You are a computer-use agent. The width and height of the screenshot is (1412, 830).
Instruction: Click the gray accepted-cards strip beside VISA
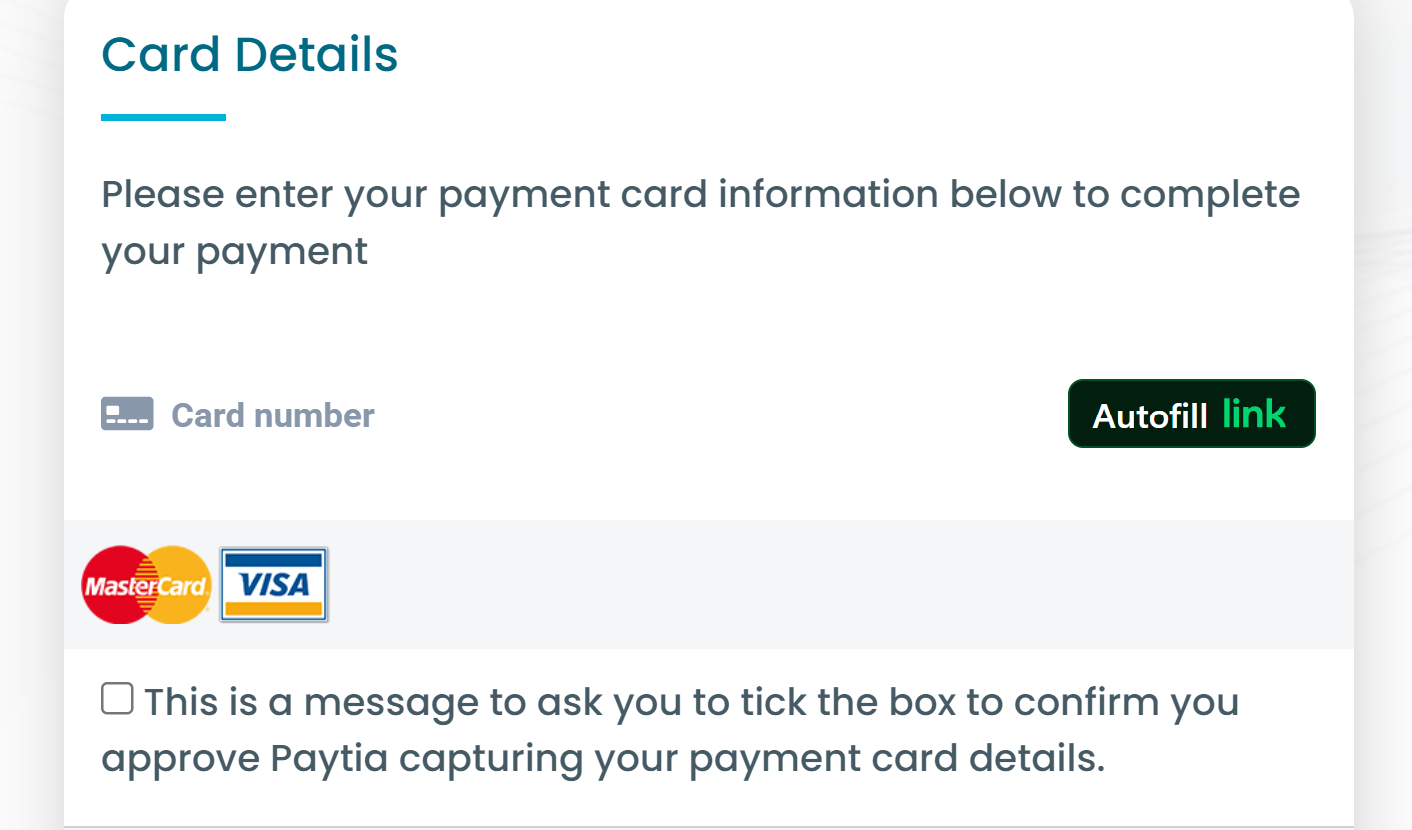tap(840, 585)
